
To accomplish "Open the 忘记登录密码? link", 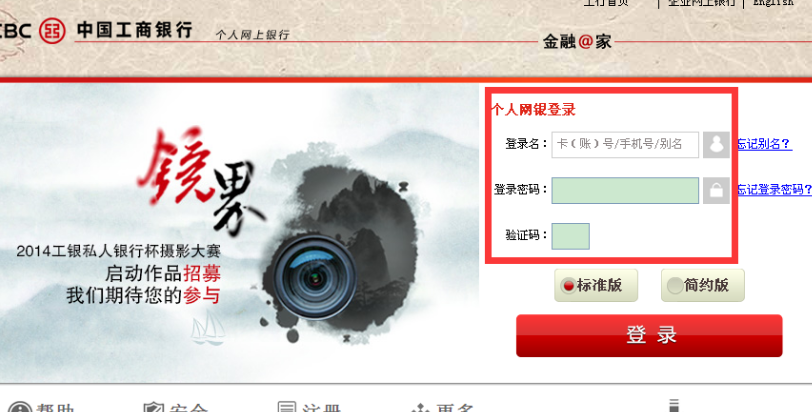I will click(774, 189).
